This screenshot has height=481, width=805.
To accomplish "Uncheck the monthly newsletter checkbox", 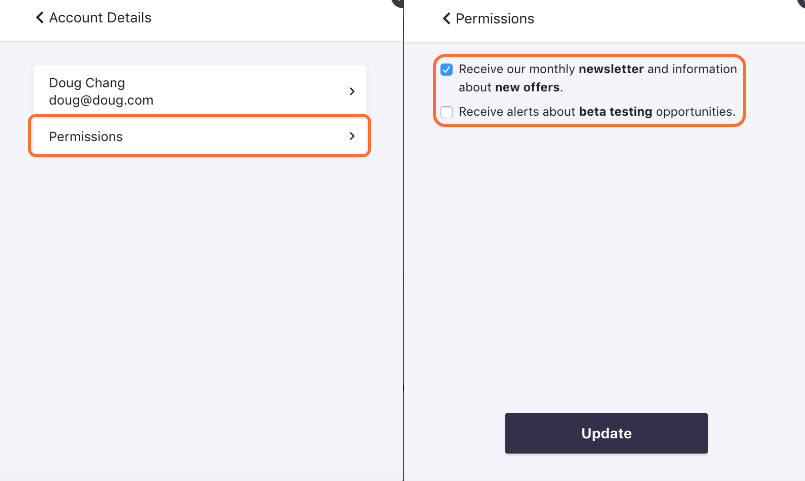I will (447, 70).
